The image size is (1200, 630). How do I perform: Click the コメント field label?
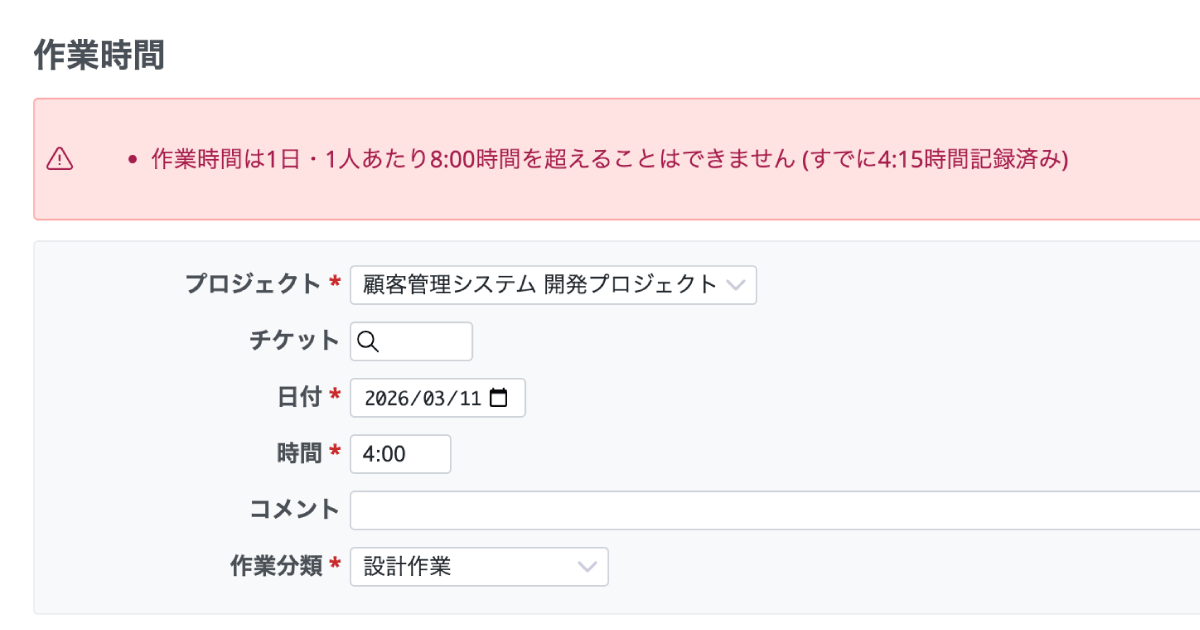[294, 509]
